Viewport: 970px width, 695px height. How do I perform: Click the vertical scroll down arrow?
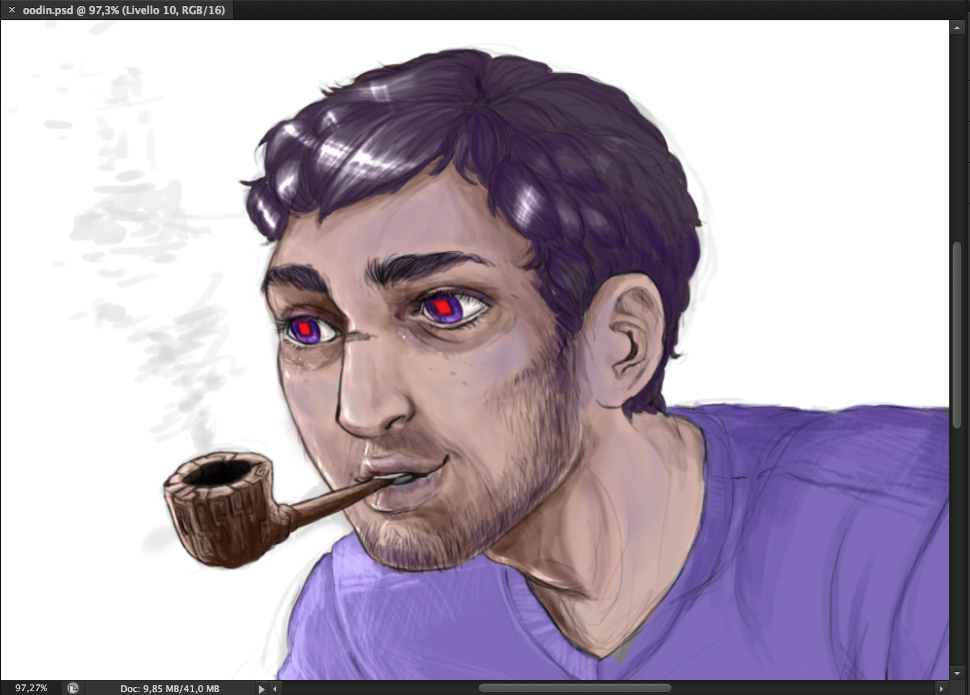pos(958,673)
